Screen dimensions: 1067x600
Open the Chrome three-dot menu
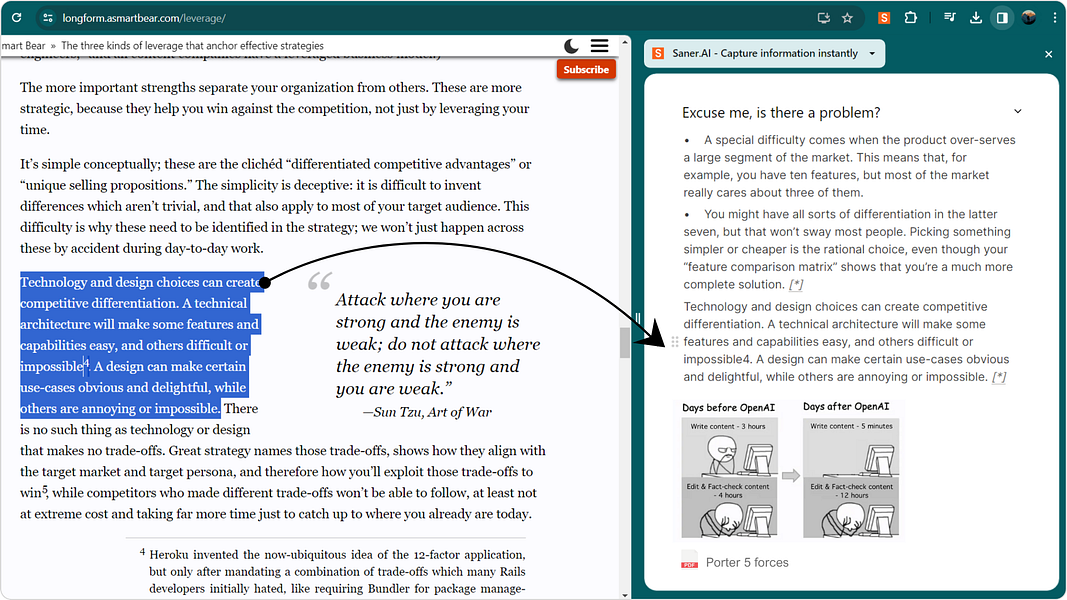[x=1054, y=18]
